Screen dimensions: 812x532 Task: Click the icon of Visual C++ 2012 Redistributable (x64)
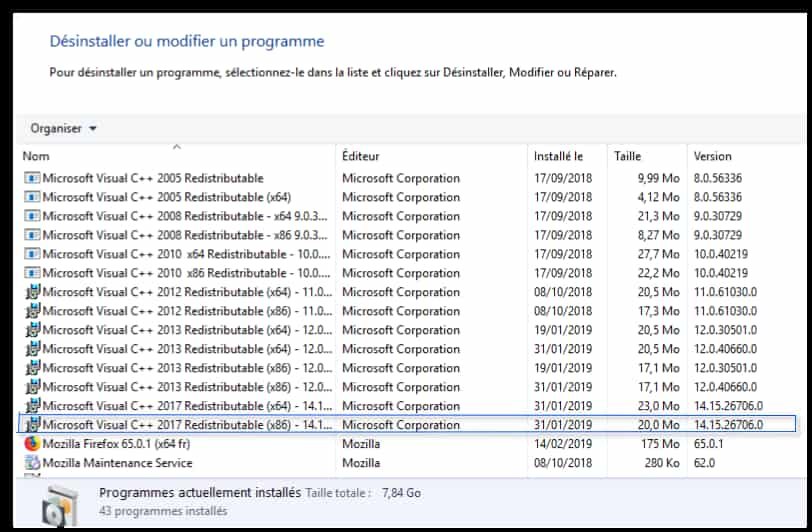click(x=33, y=292)
